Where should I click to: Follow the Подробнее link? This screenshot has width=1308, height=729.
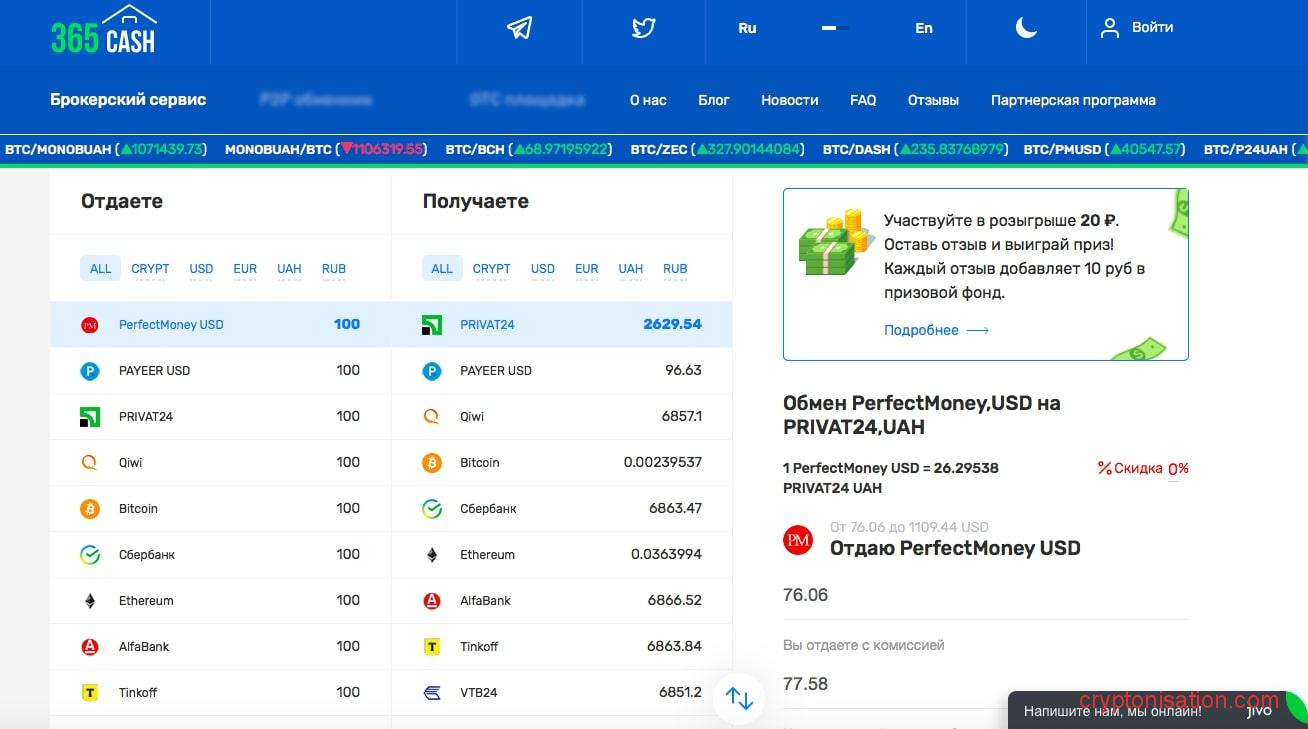(x=936, y=330)
